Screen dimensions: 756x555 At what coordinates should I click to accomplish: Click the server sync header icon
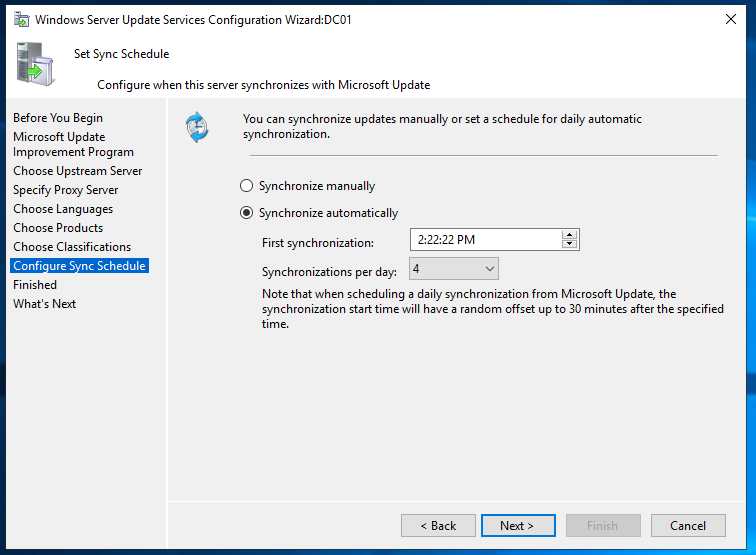coord(35,65)
